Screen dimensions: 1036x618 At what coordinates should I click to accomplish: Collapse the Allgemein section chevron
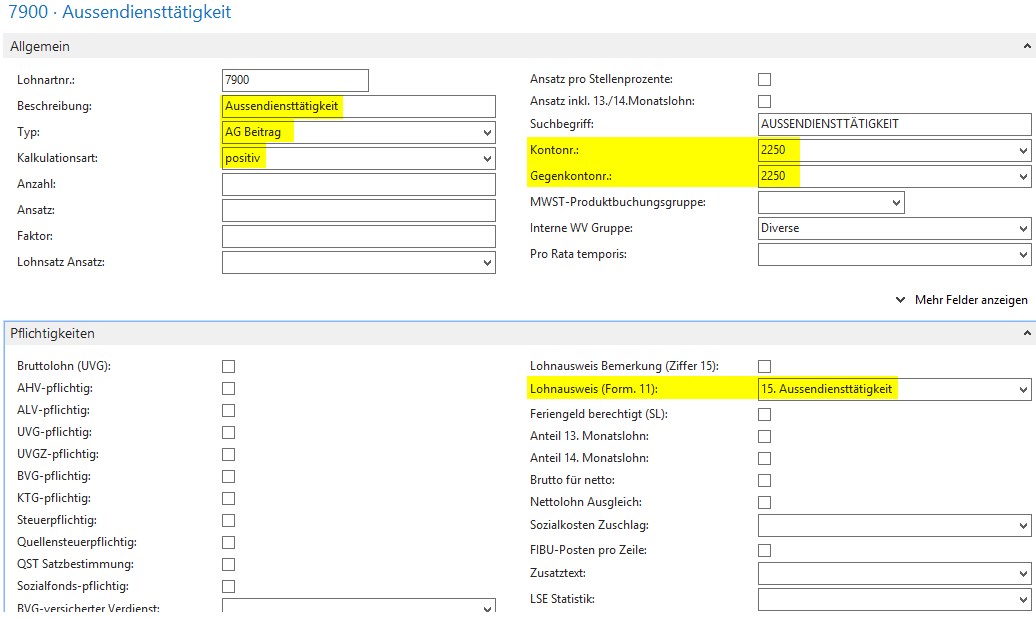pyautogui.click(x=1028, y=47)
